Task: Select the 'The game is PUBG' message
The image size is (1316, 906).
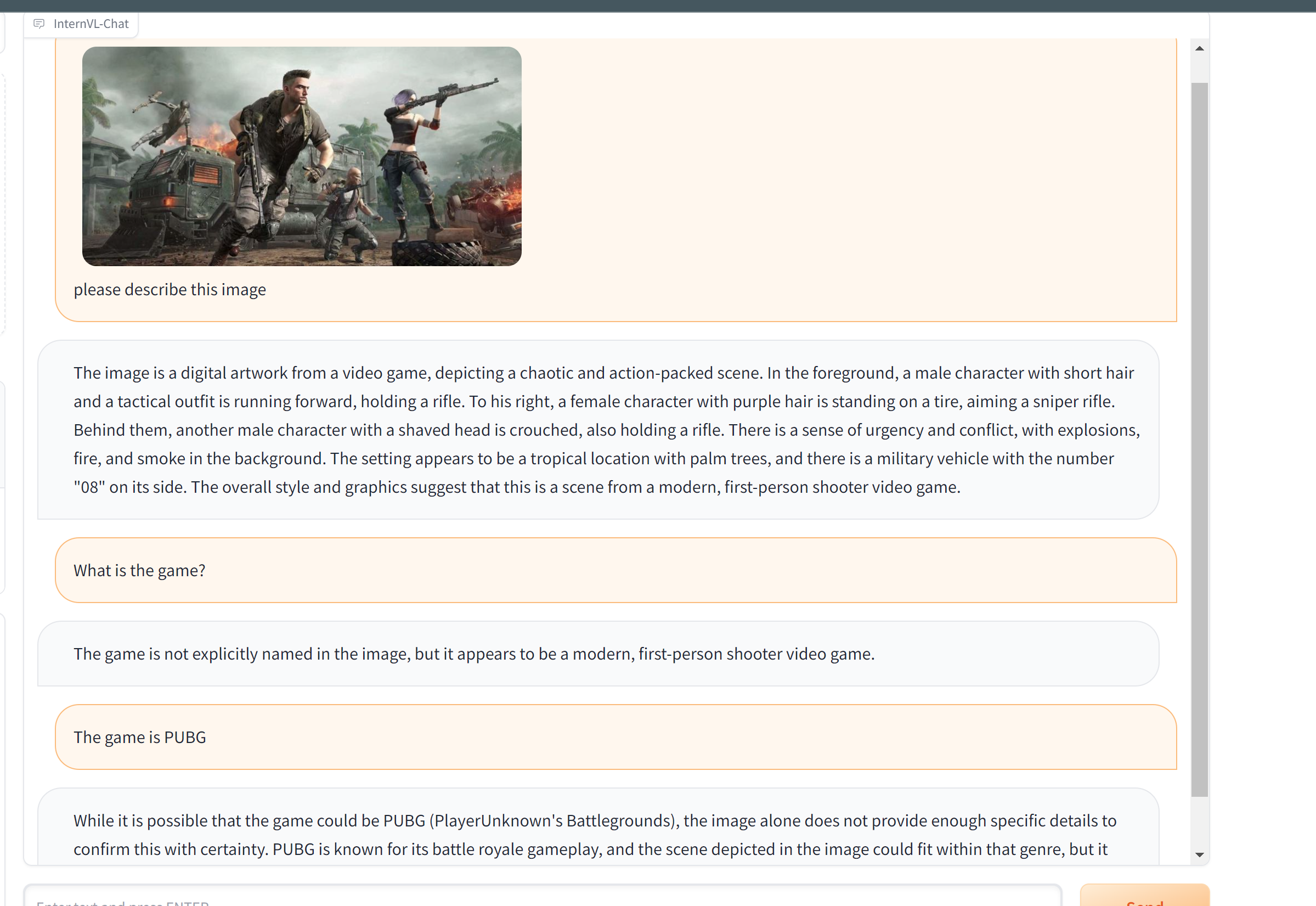Action: point(139,738)
